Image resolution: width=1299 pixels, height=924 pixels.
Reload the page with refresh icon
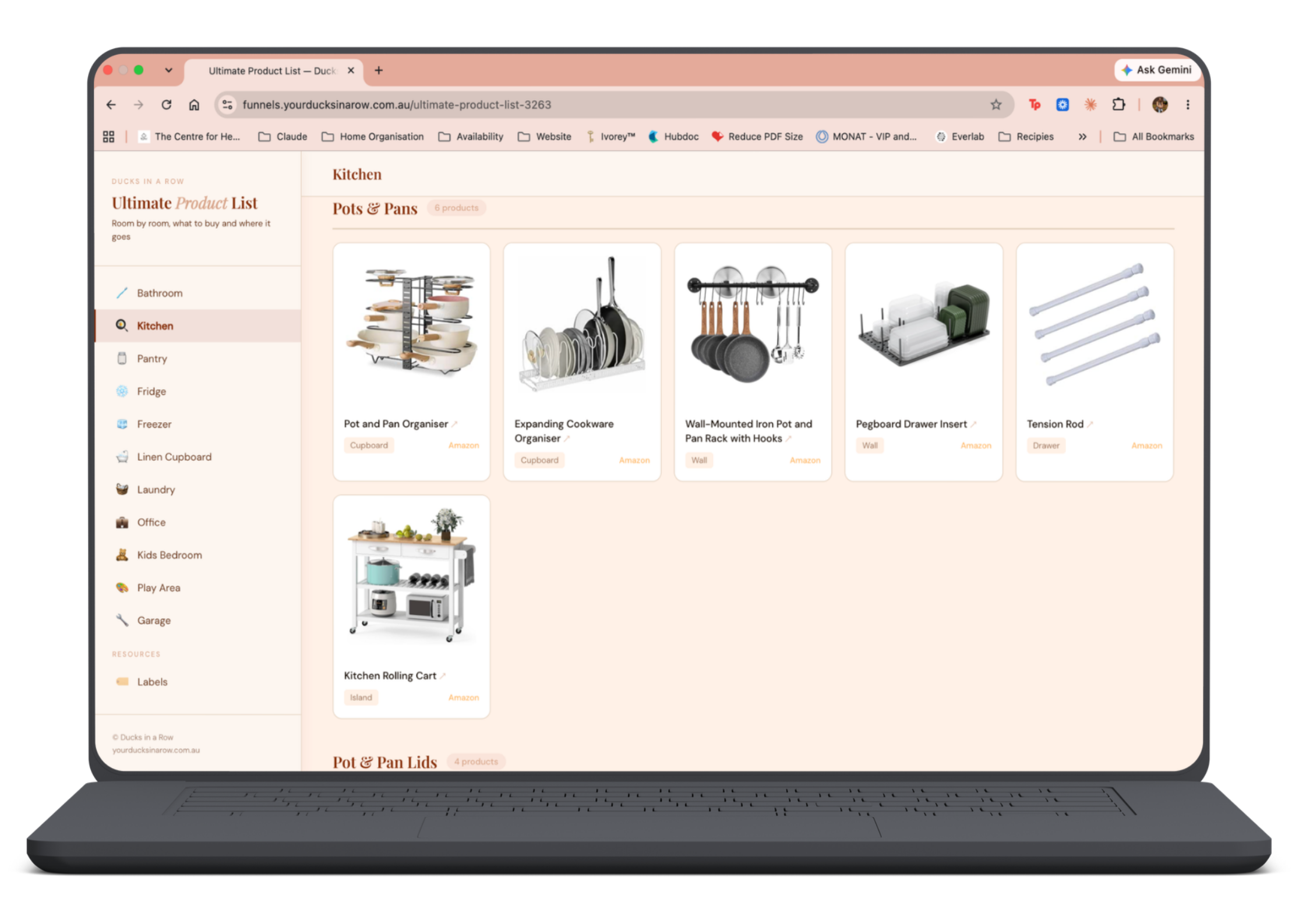(x=167, y=105)
